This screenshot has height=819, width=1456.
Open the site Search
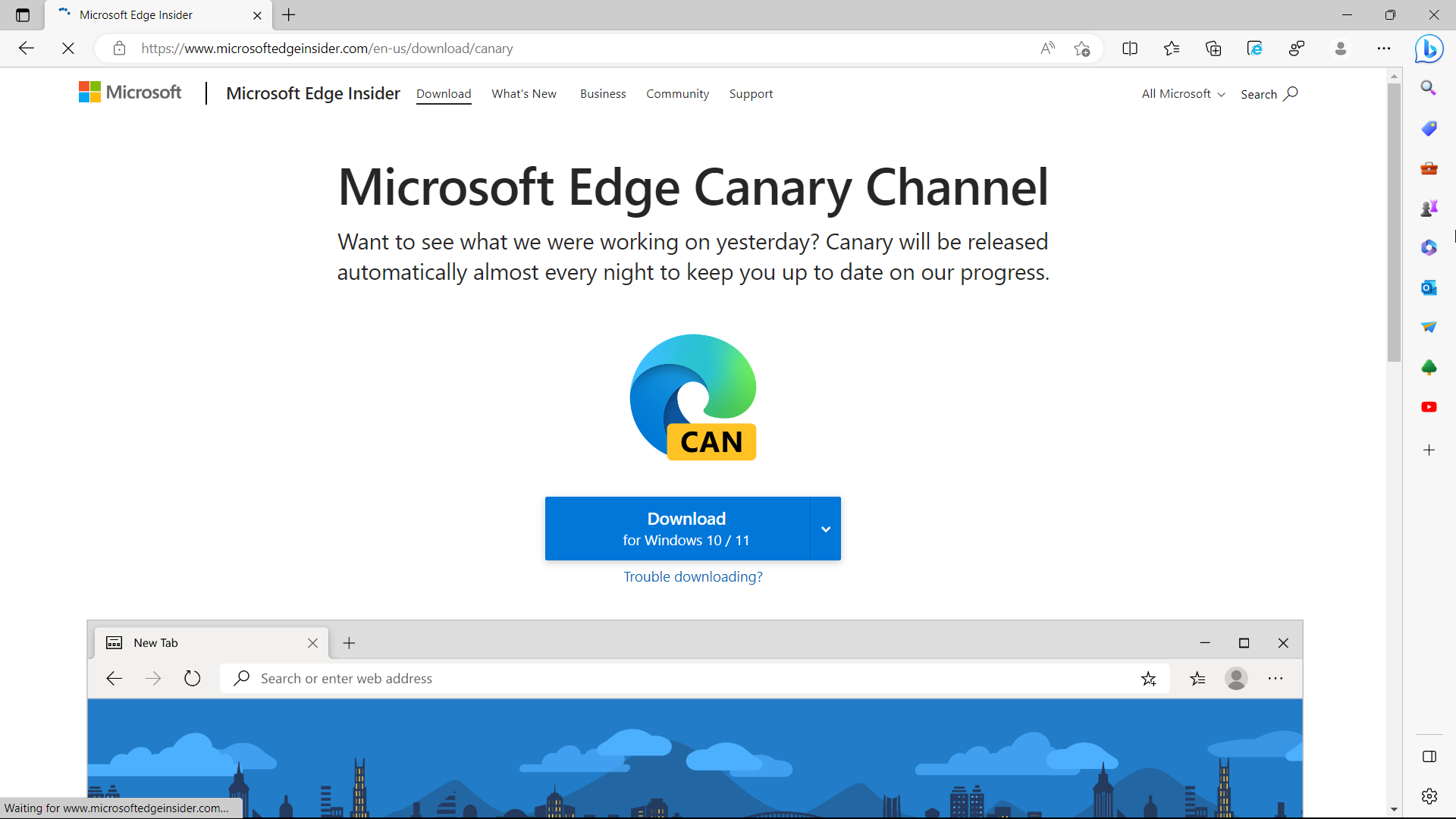click(x=1269, y=94)
